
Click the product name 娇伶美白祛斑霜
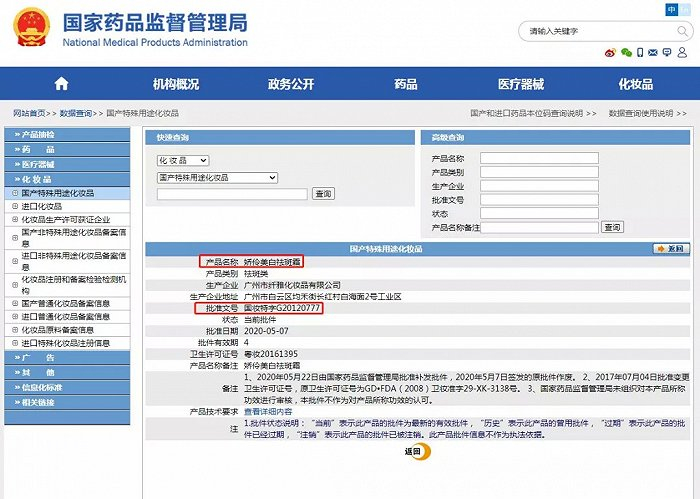(272, 262)
